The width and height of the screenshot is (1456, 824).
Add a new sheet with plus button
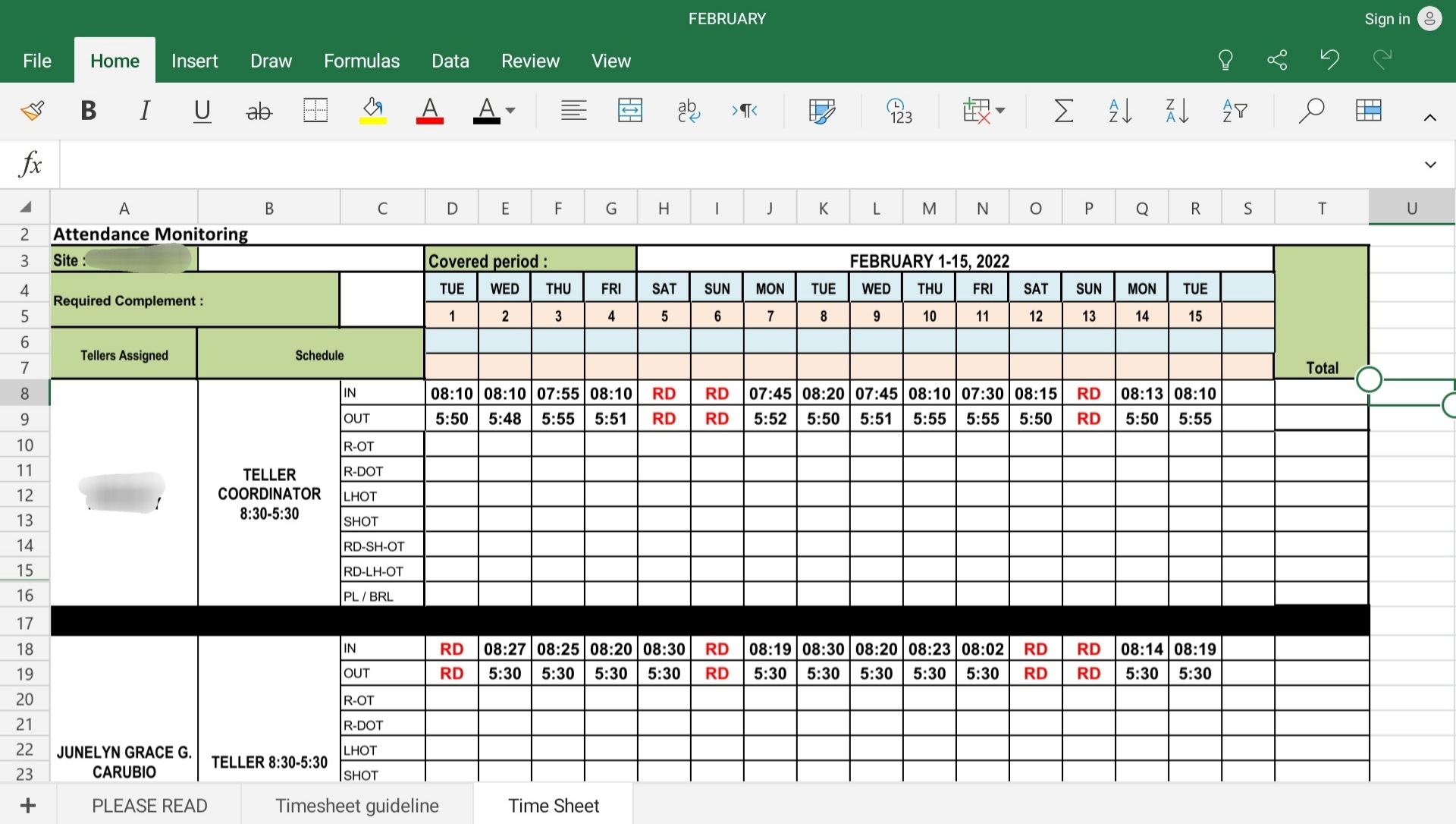pos(28,806)
